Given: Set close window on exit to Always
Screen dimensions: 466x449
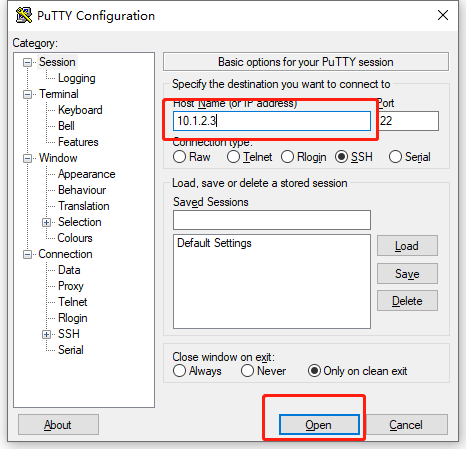Looking at the screenshot, I should [179, 371].
